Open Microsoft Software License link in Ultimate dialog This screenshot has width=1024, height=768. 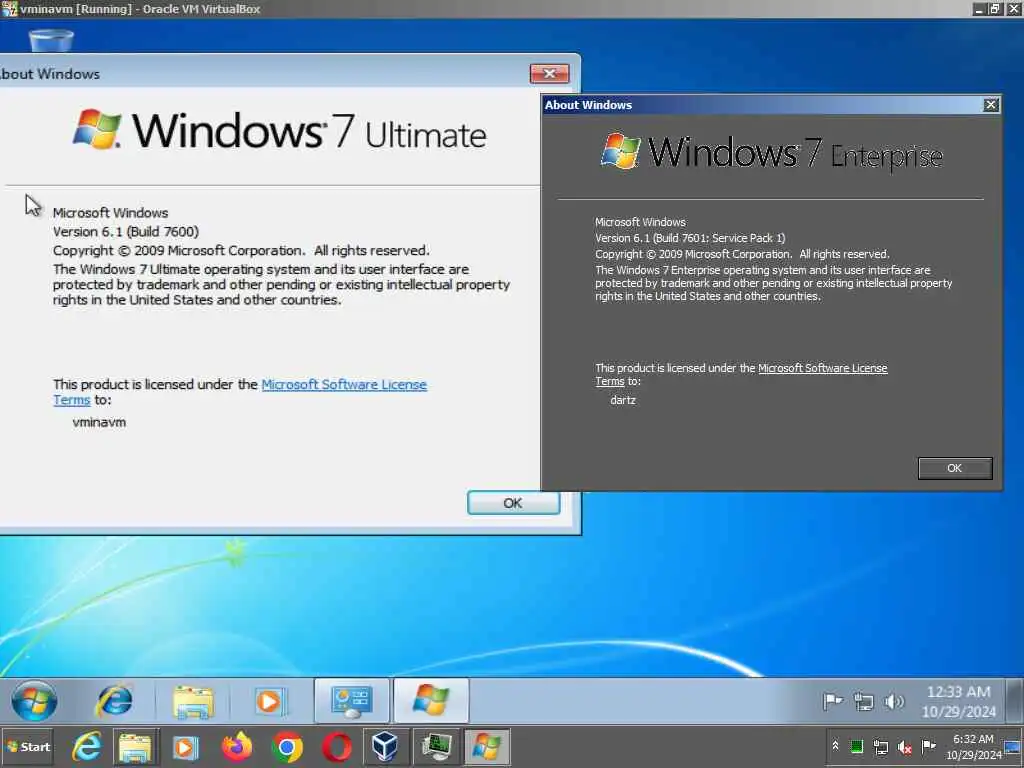click(x=344, y=385)
